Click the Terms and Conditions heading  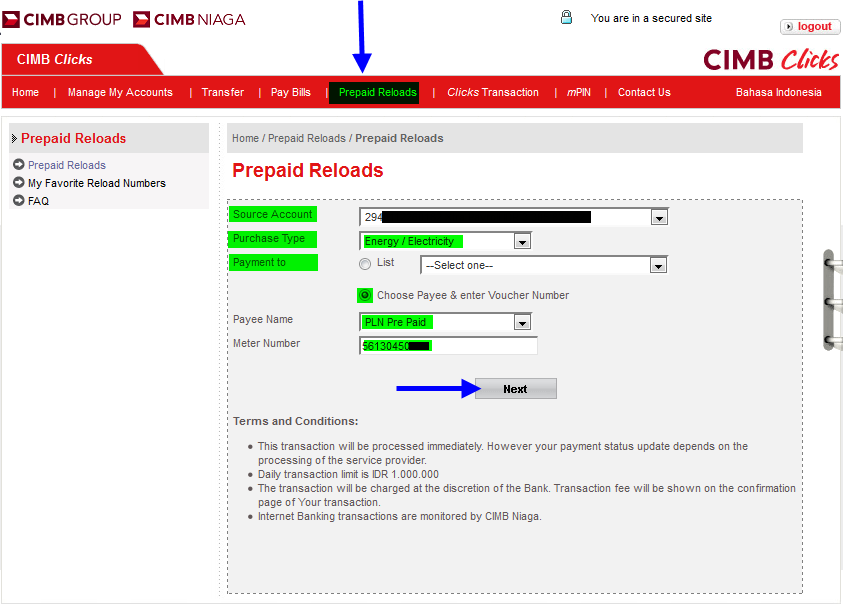click(295, 421)
